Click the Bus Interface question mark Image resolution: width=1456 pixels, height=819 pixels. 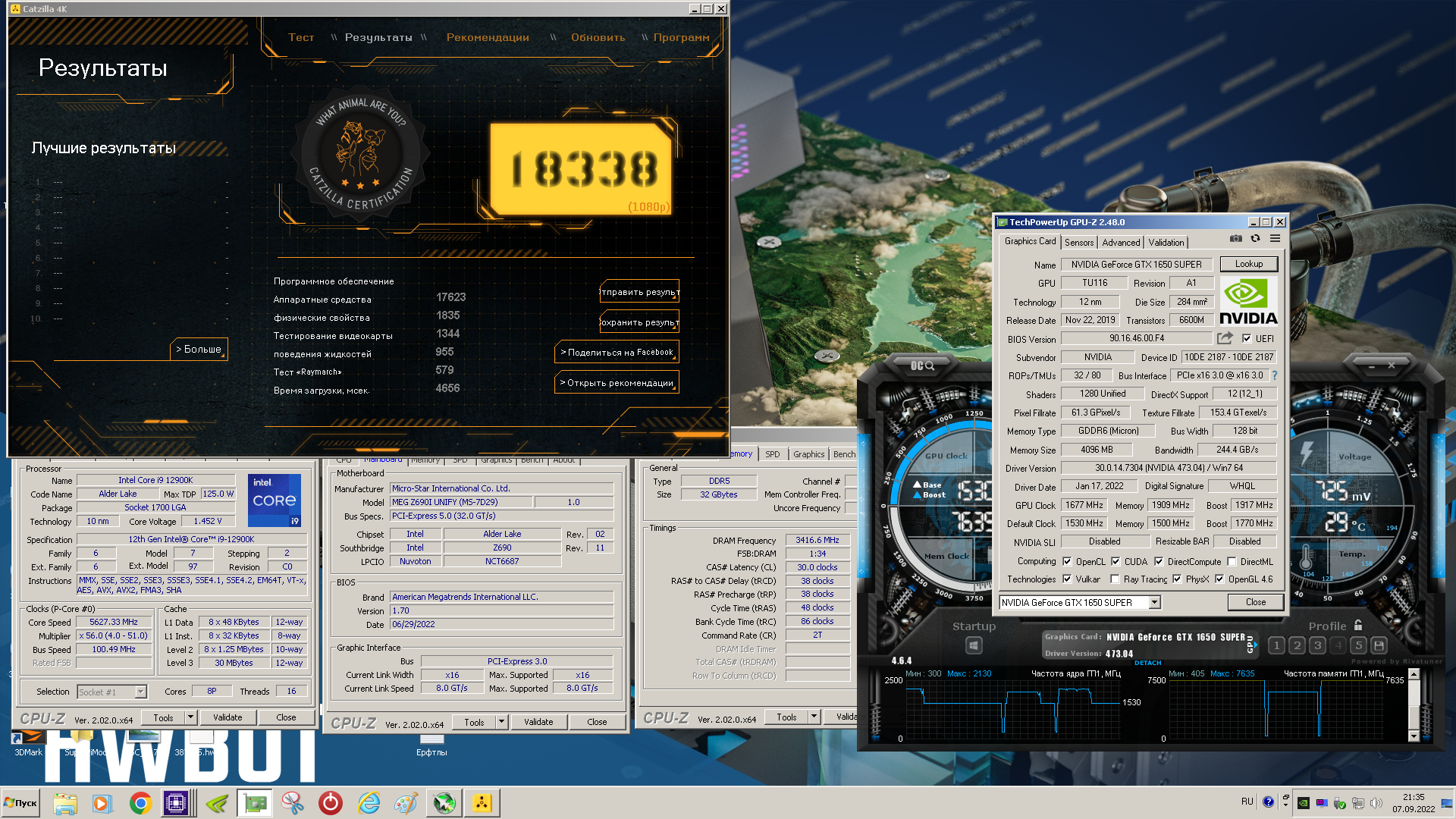(x=1275, y=375)
